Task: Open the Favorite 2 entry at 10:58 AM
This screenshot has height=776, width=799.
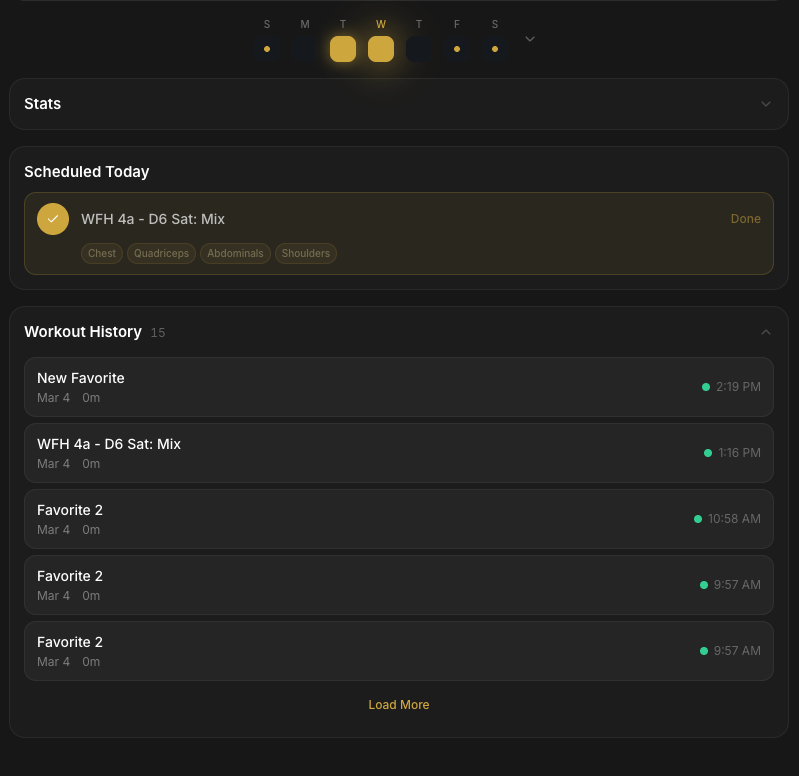Action: pos(398,519)
